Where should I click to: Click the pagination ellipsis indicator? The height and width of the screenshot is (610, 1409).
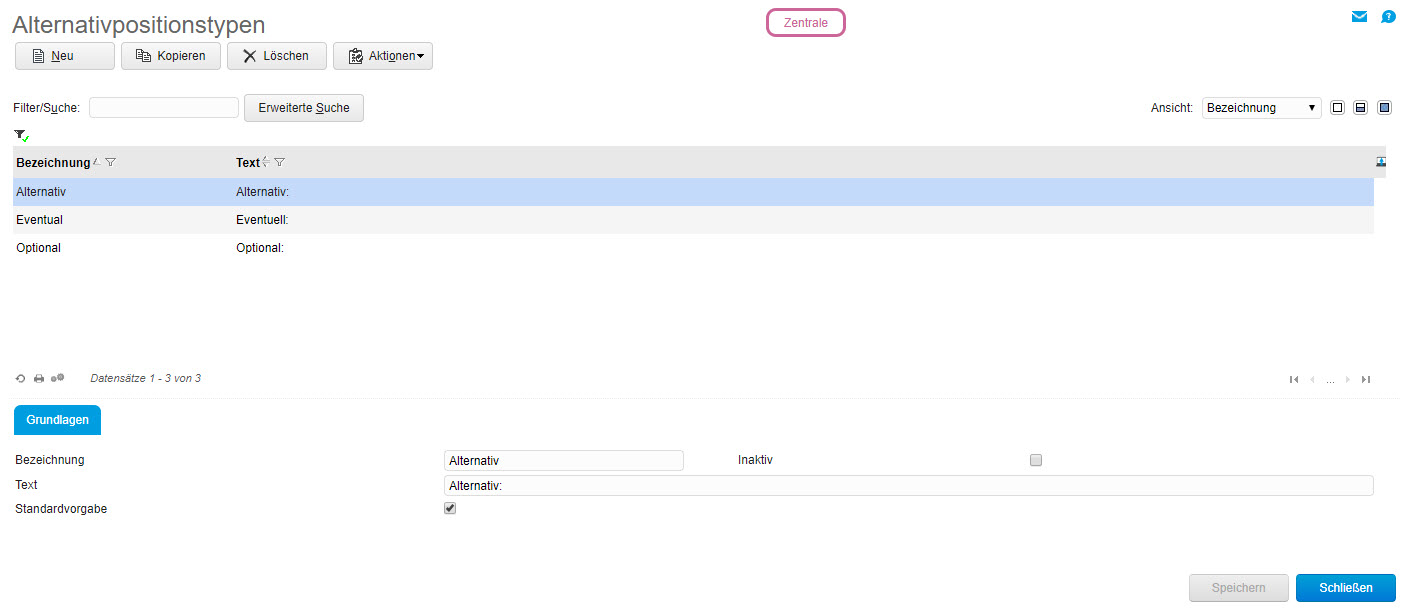[1330, 380]
